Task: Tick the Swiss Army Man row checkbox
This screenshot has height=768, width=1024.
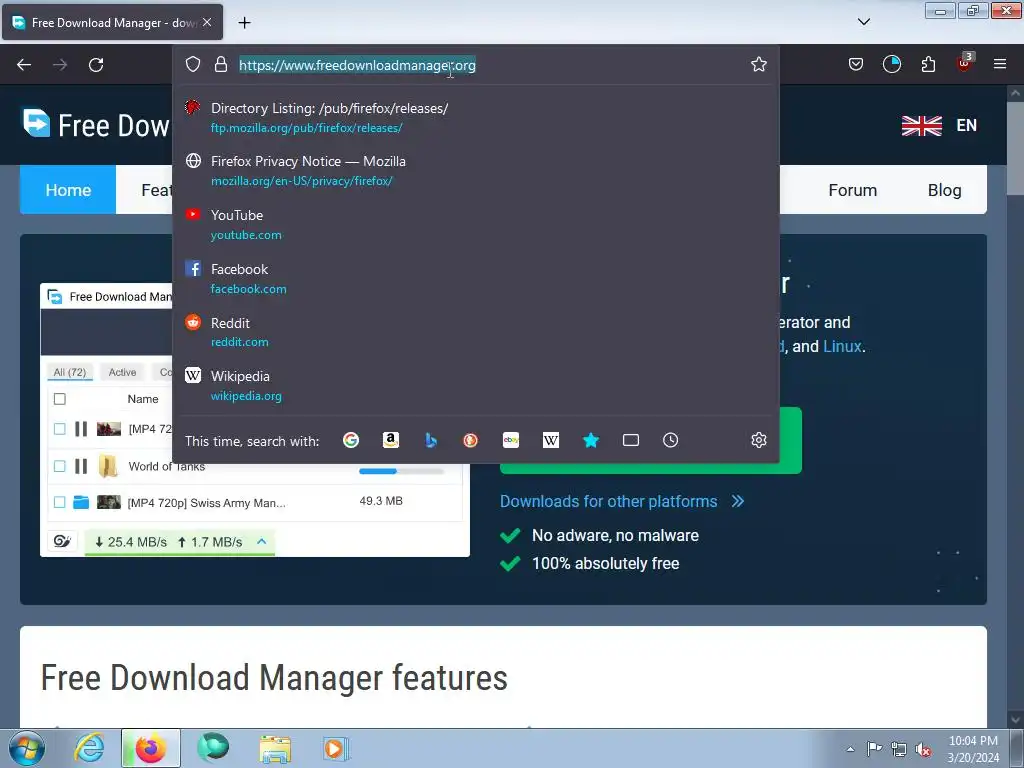Action: (x=59, y=502)
